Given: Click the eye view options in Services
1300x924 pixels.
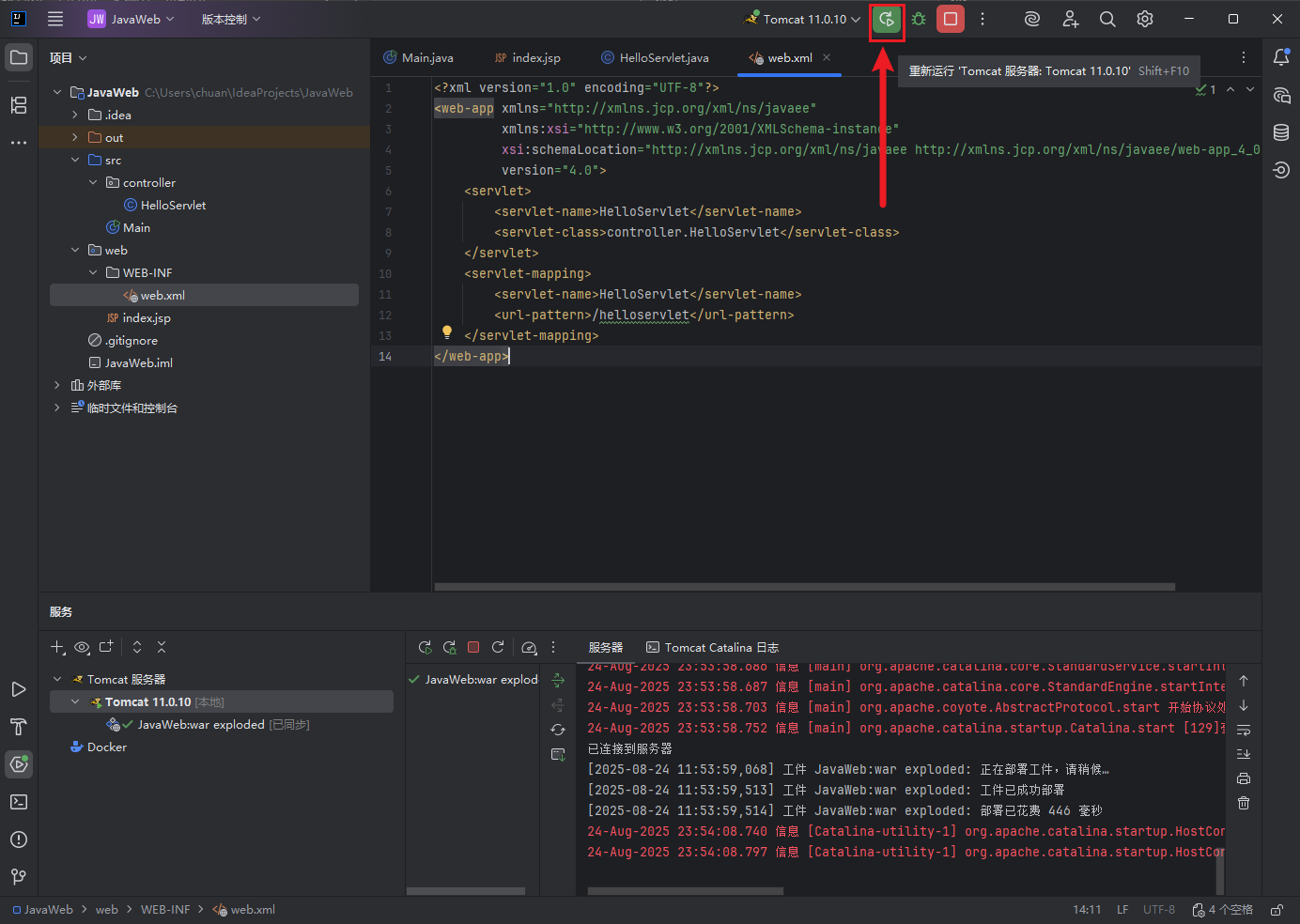Looking at the screenshot, I should (82, 647).
